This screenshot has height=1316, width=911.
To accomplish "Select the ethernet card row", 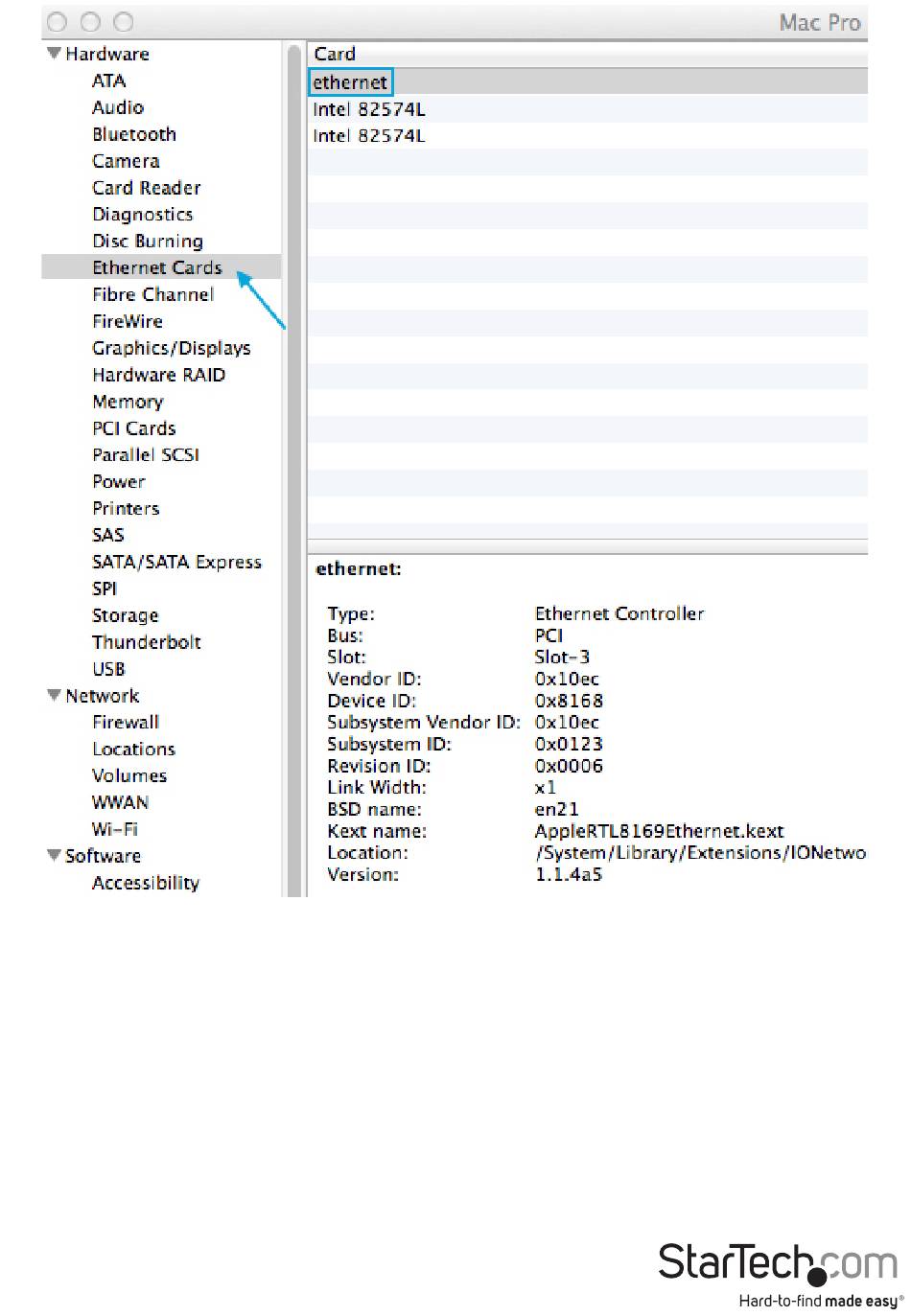I will pyautogui.click(x=587, y=82).
